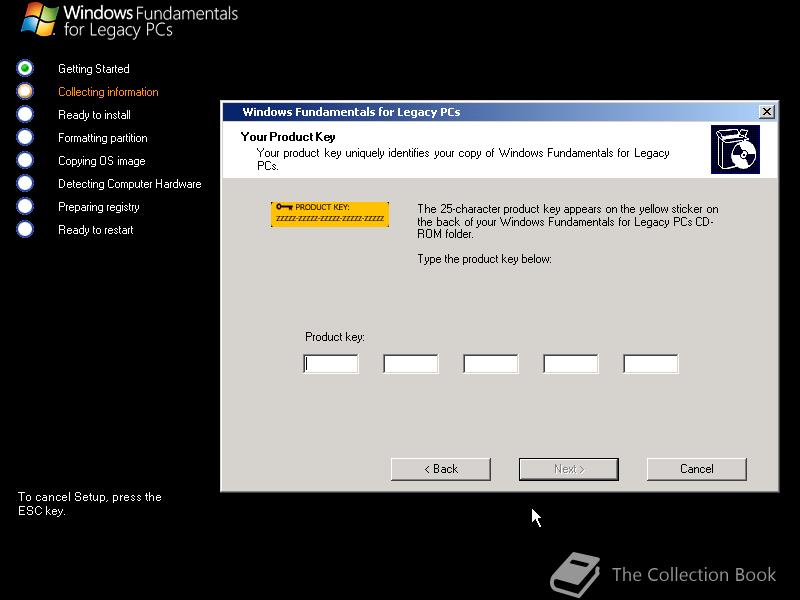Screen dimensions: 800x600
Task: Click the fourth product key field
Action: pyautogui.click(x=571, y=364)
